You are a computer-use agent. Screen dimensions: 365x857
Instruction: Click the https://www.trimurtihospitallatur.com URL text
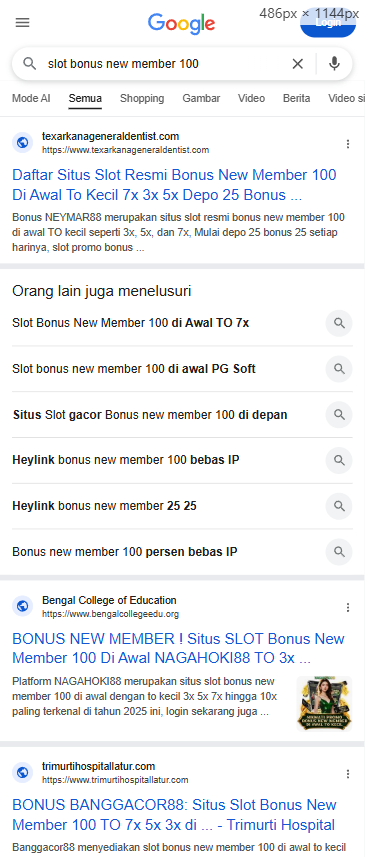[115, 780]
